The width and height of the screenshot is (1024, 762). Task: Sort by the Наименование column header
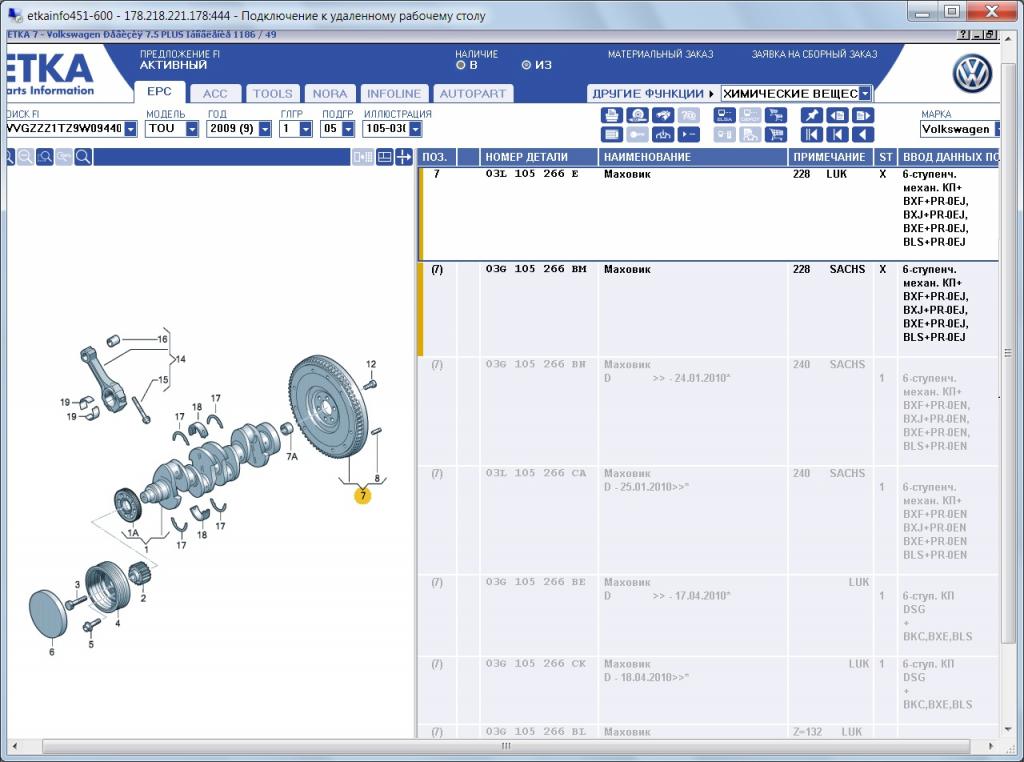[693, 157]
